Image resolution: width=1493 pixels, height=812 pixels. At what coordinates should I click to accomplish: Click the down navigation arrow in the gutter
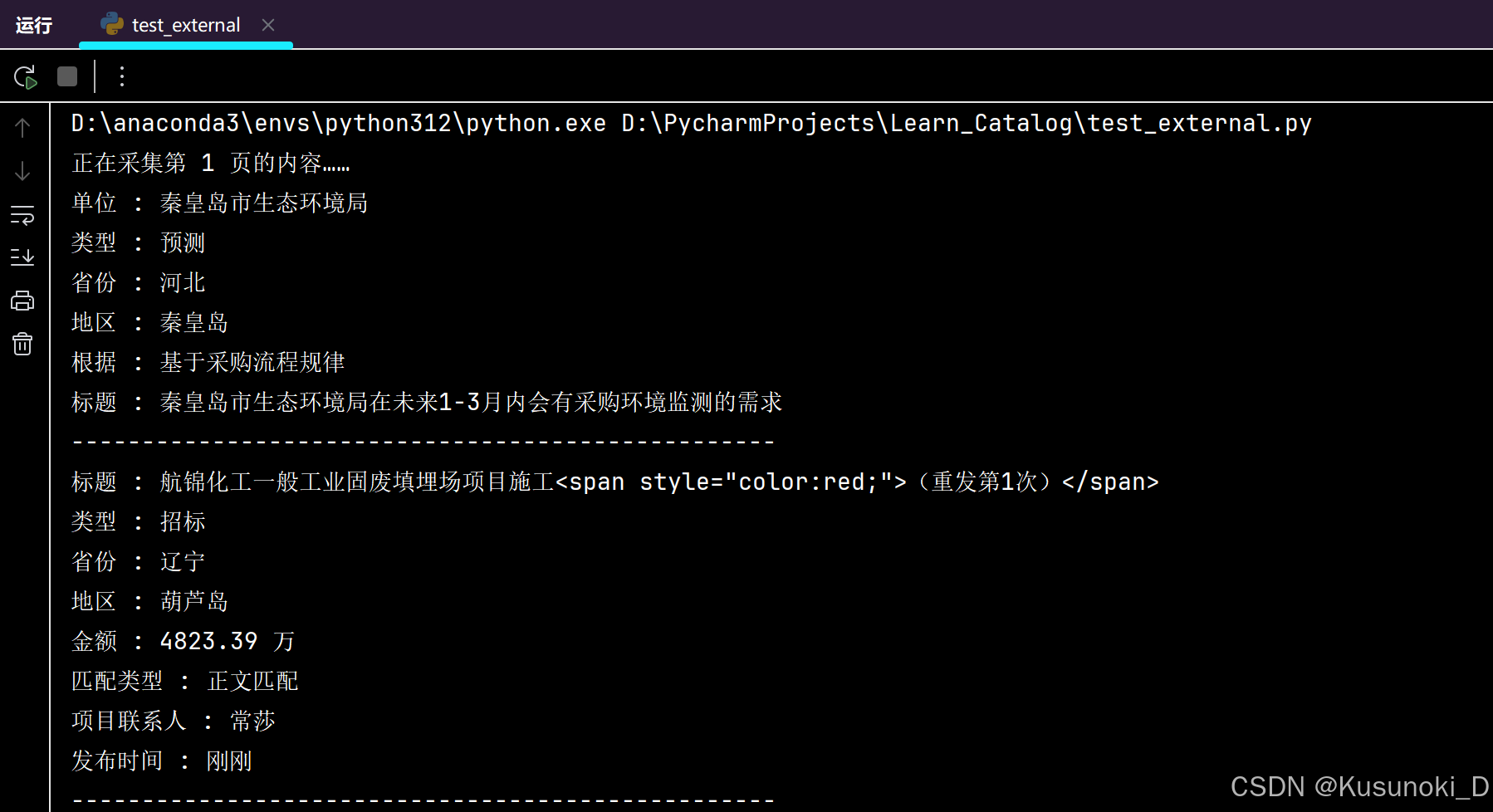pyautogui.click(x=22, y=171)
